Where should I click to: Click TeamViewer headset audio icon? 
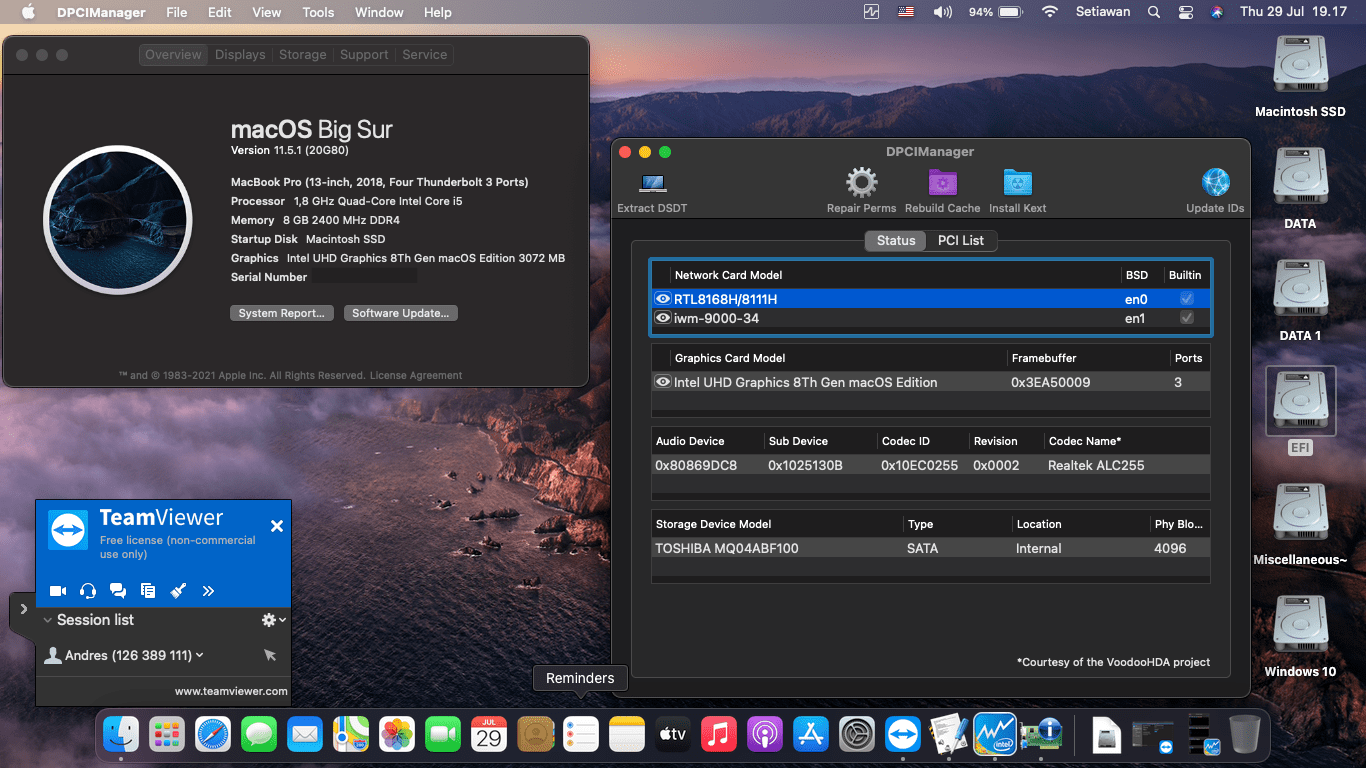88,591
